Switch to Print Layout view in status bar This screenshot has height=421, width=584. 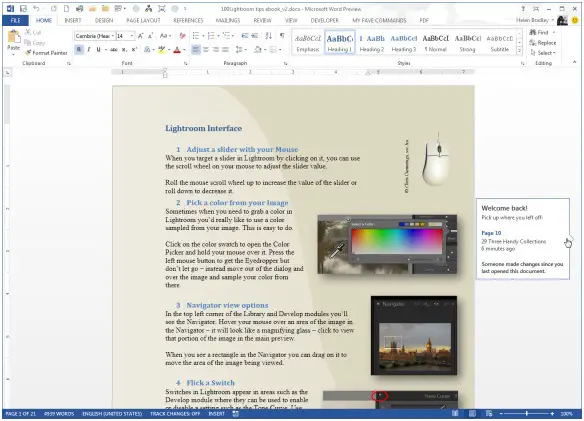(x=472, y=414)
